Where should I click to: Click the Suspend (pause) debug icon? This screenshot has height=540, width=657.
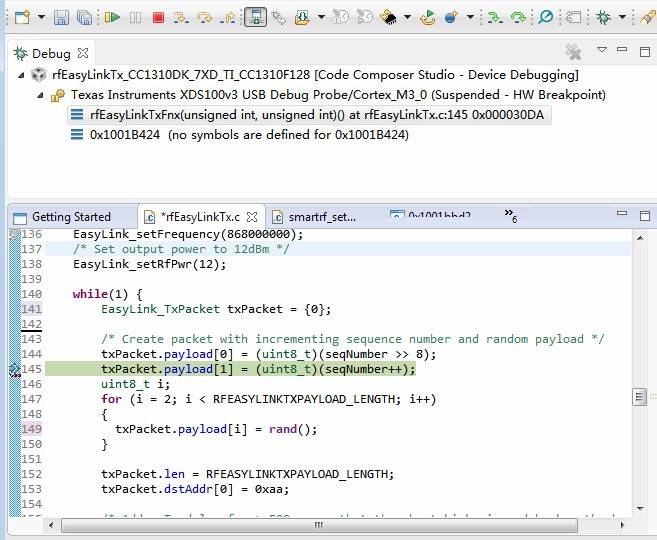135,18
